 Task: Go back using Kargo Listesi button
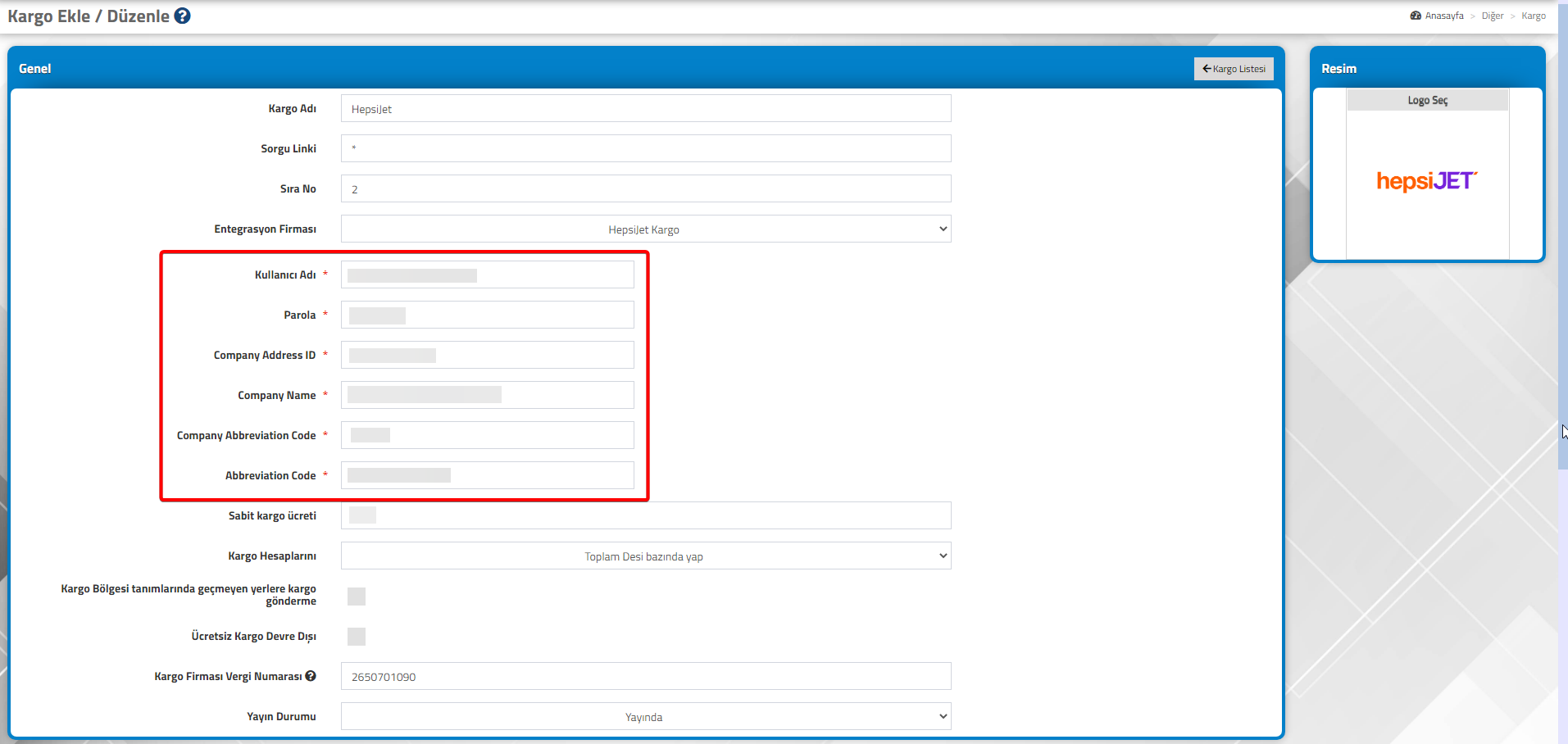click(1234, 69)
